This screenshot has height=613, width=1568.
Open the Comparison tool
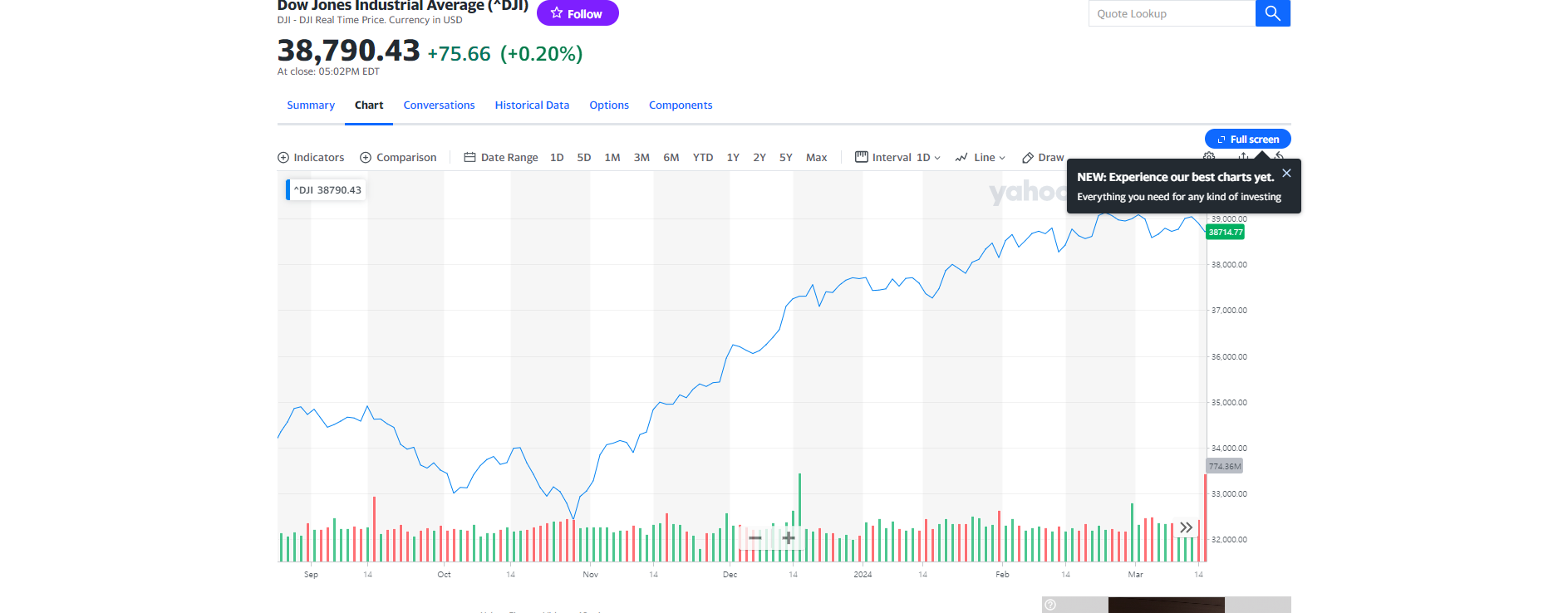(x=398, y=157)
